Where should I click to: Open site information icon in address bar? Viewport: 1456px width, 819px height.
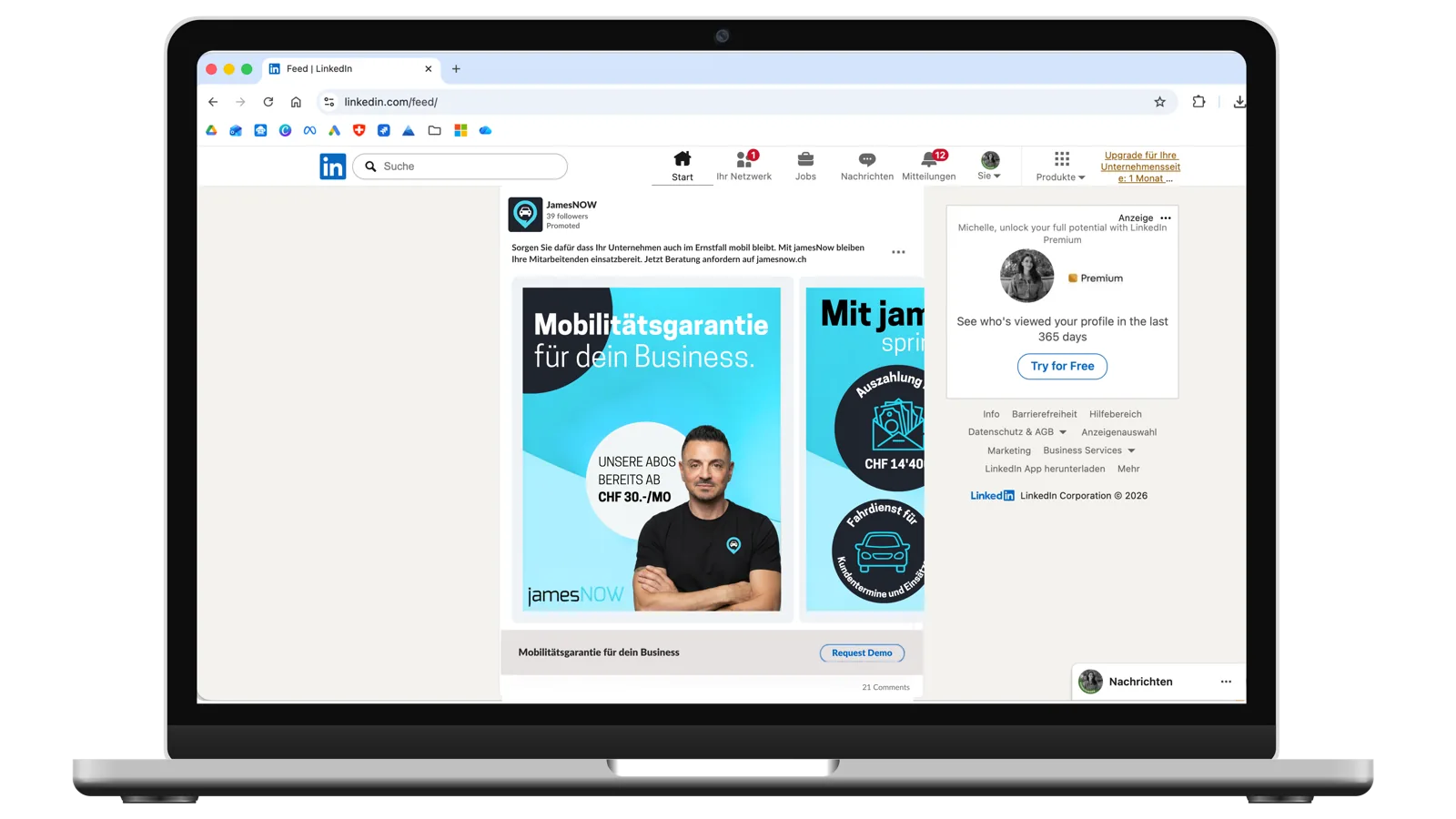tap(329, 102)
